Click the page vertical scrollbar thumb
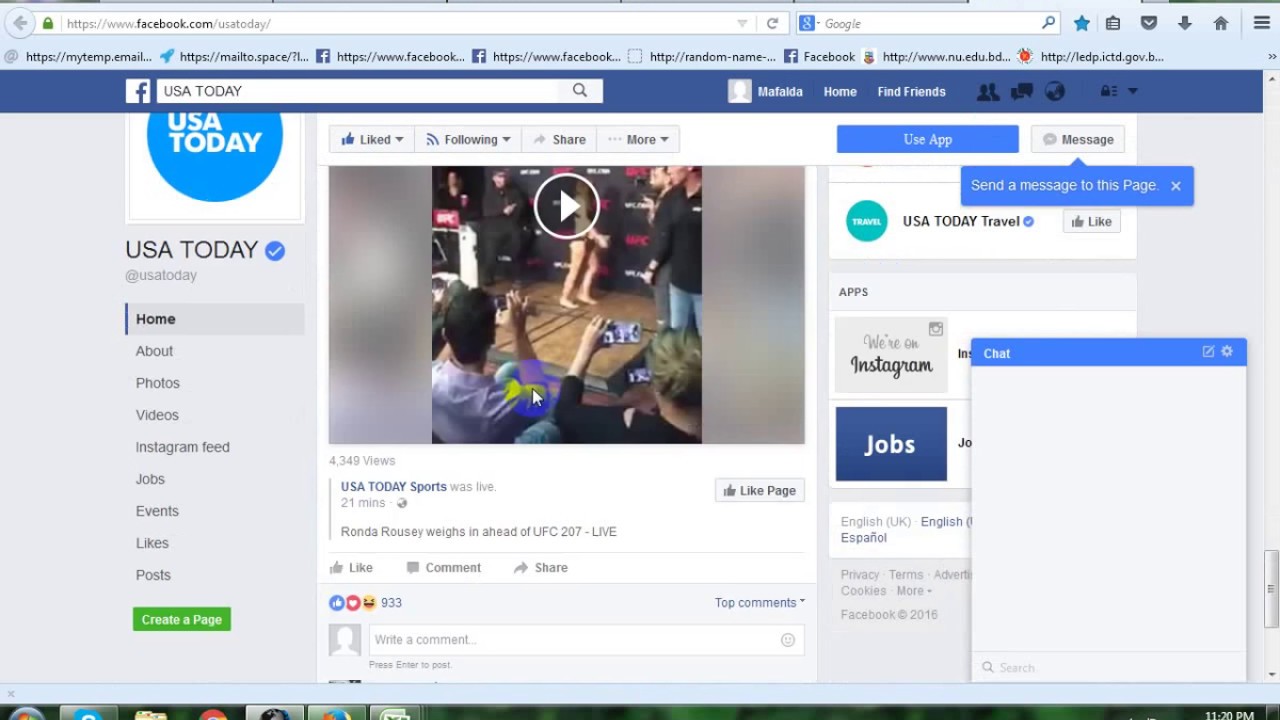Viewport: 1280px width, 720px height. click(1272, 589)
